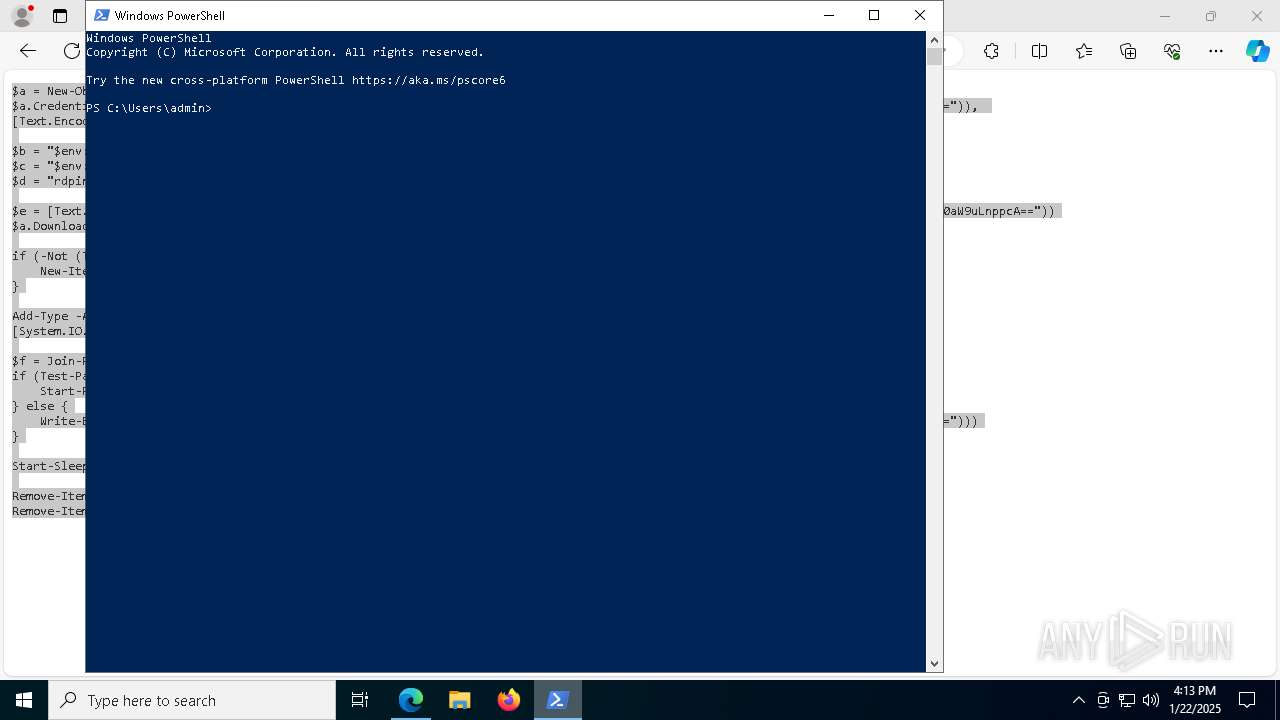
Task: Click the Edge back arrow button
Action: (28, 51)
